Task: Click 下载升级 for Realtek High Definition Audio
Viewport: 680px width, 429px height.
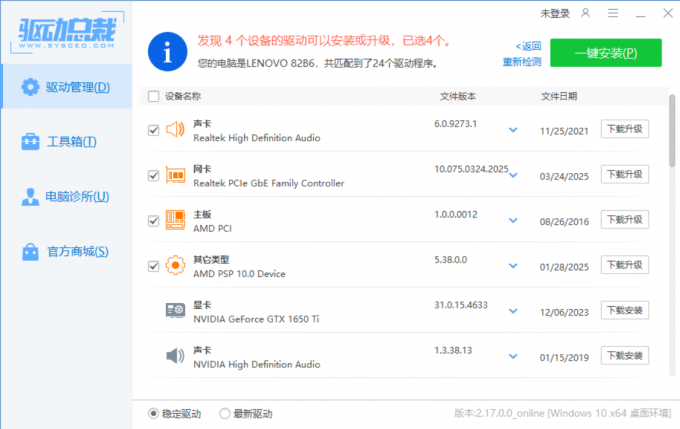Action: click(x=624, y=129)
